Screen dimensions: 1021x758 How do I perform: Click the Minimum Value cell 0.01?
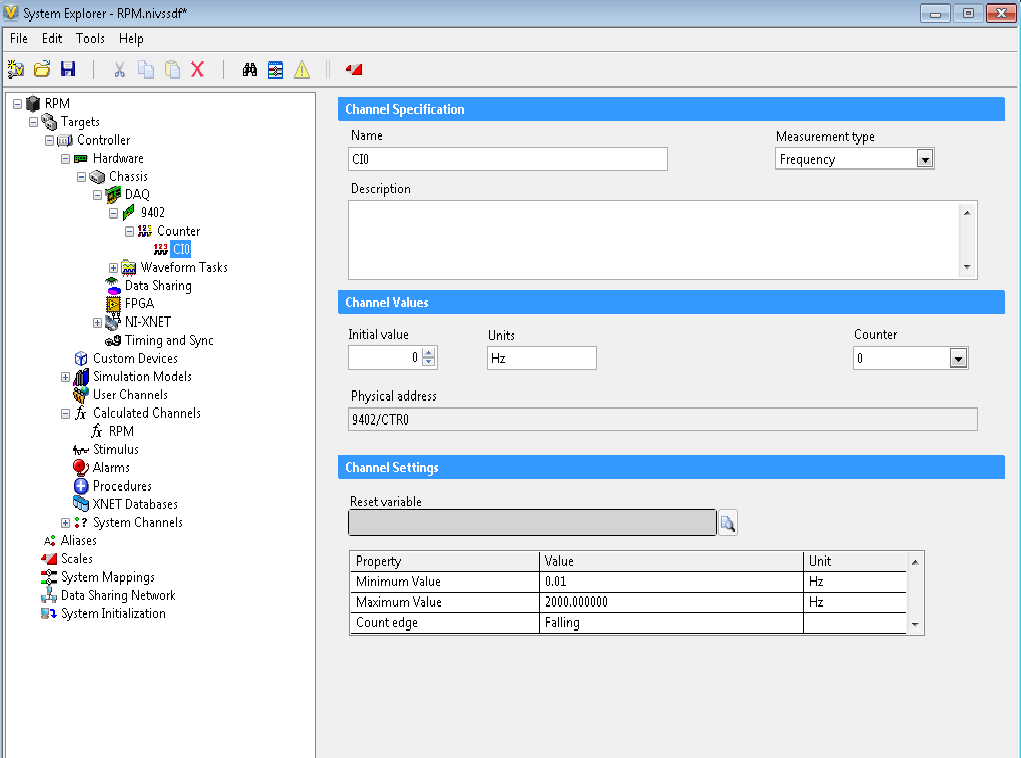coord(671,582)
